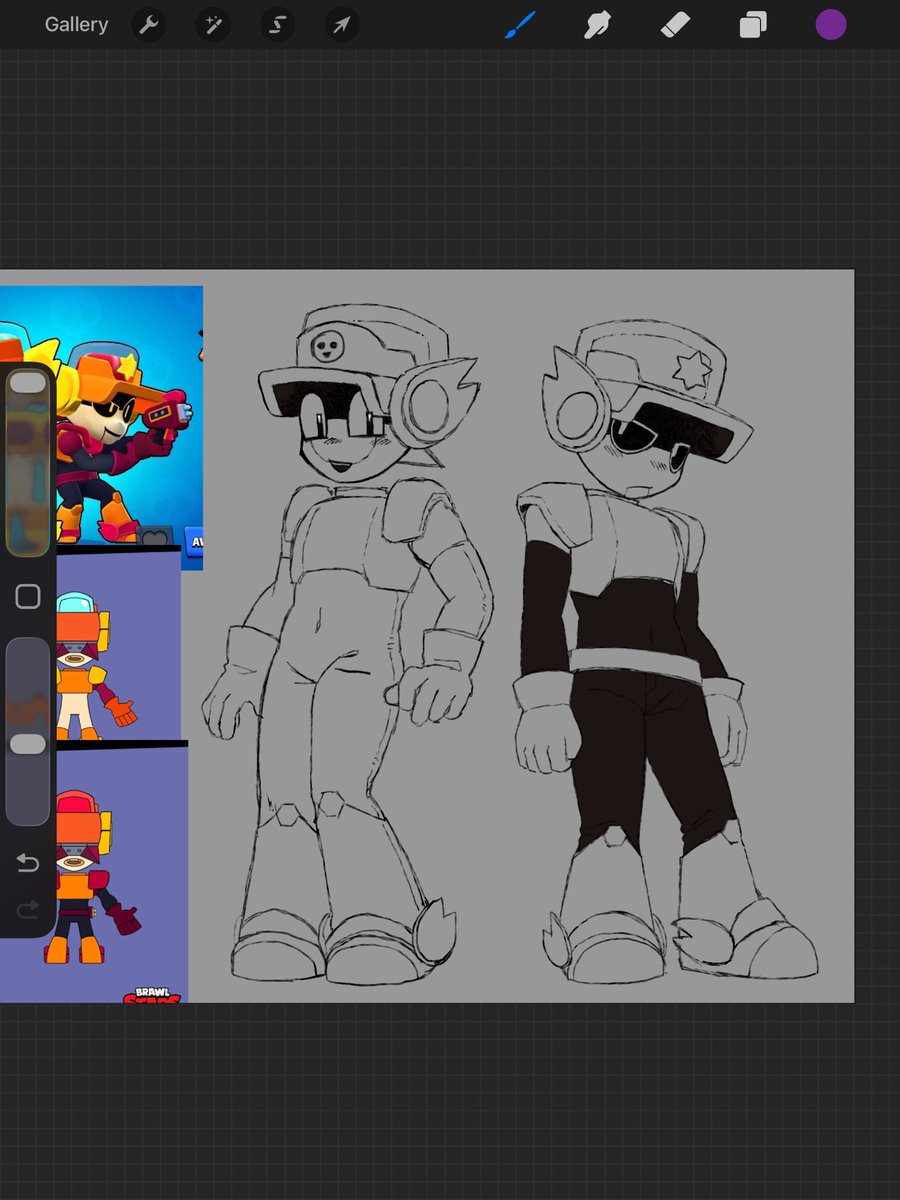
Task: Activate the Transform arrow tool
Action: [x=341, y=25]
